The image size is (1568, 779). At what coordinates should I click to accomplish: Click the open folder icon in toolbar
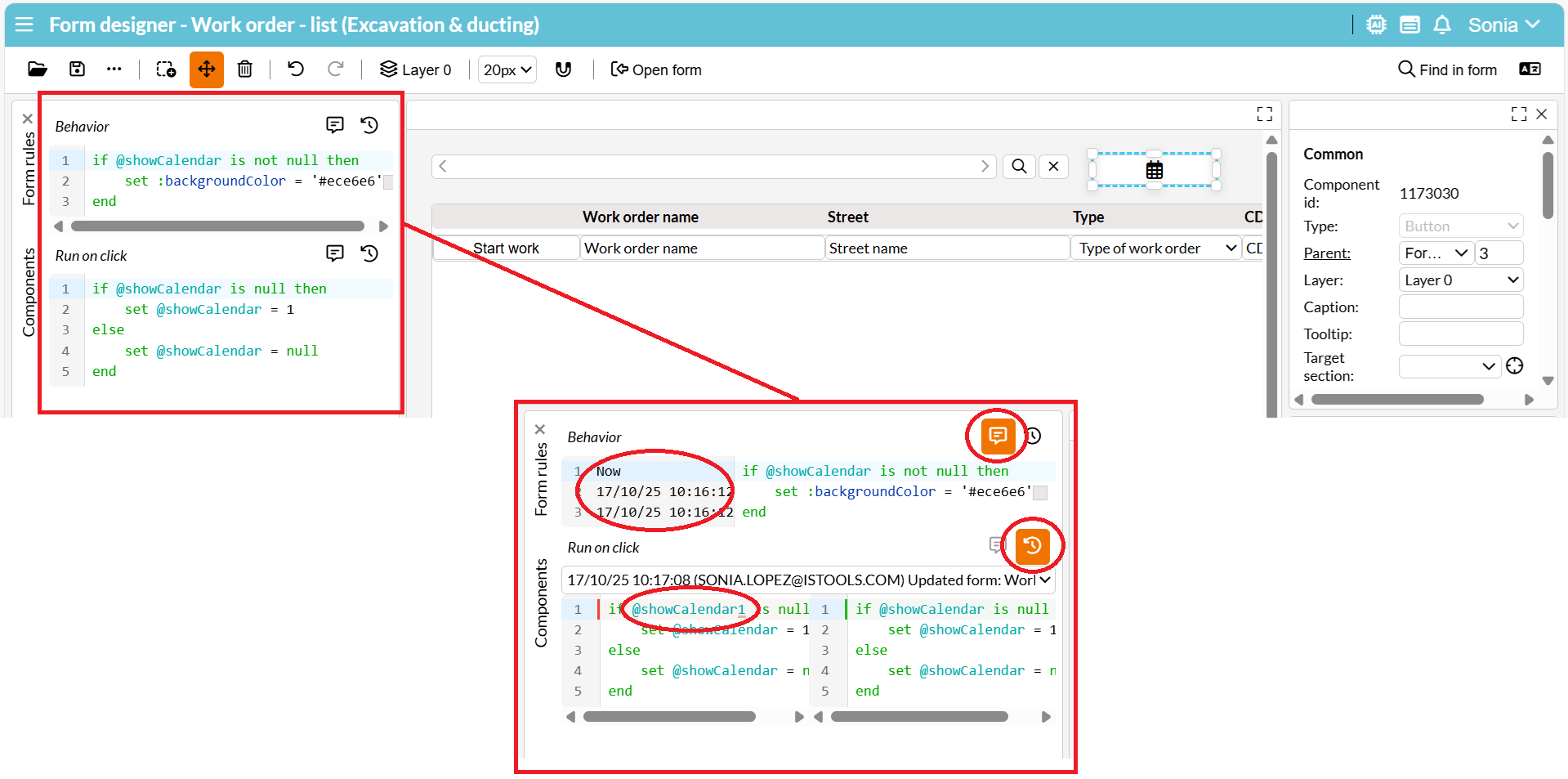pyautogui.click(x=38, y=69)
